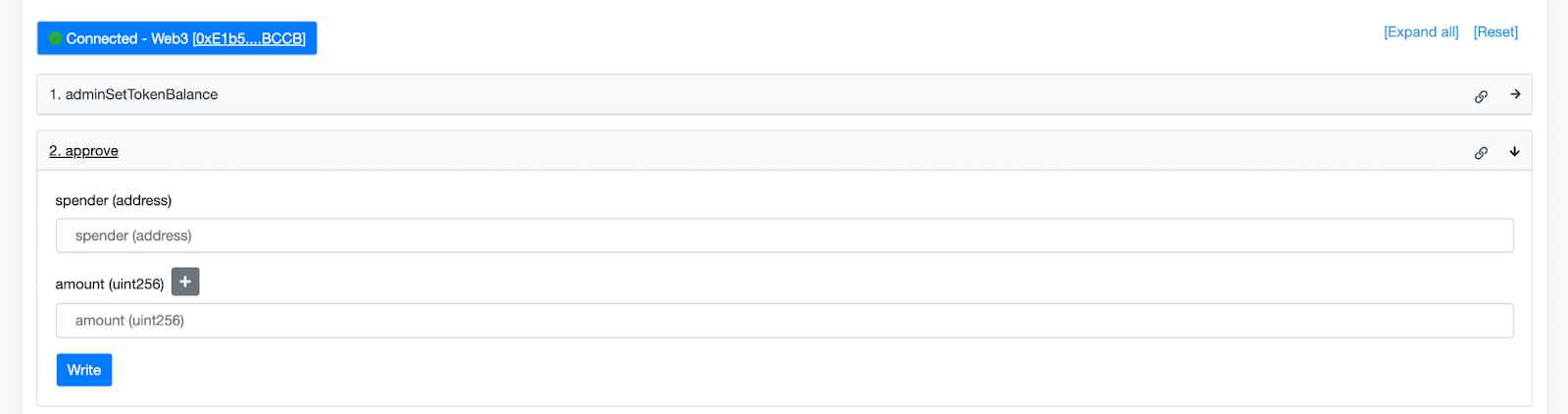Viewport: 1568px width, 414px height.
Task: Copy permalink icon for adminSetTokenBalance
Action: 1481,96
